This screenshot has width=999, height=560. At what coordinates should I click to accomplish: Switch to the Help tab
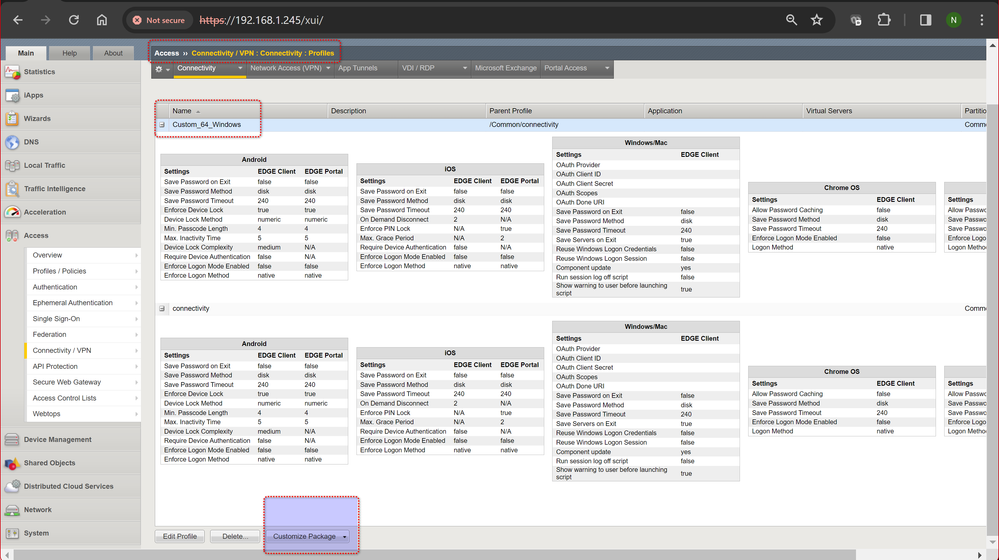point(69,53)
